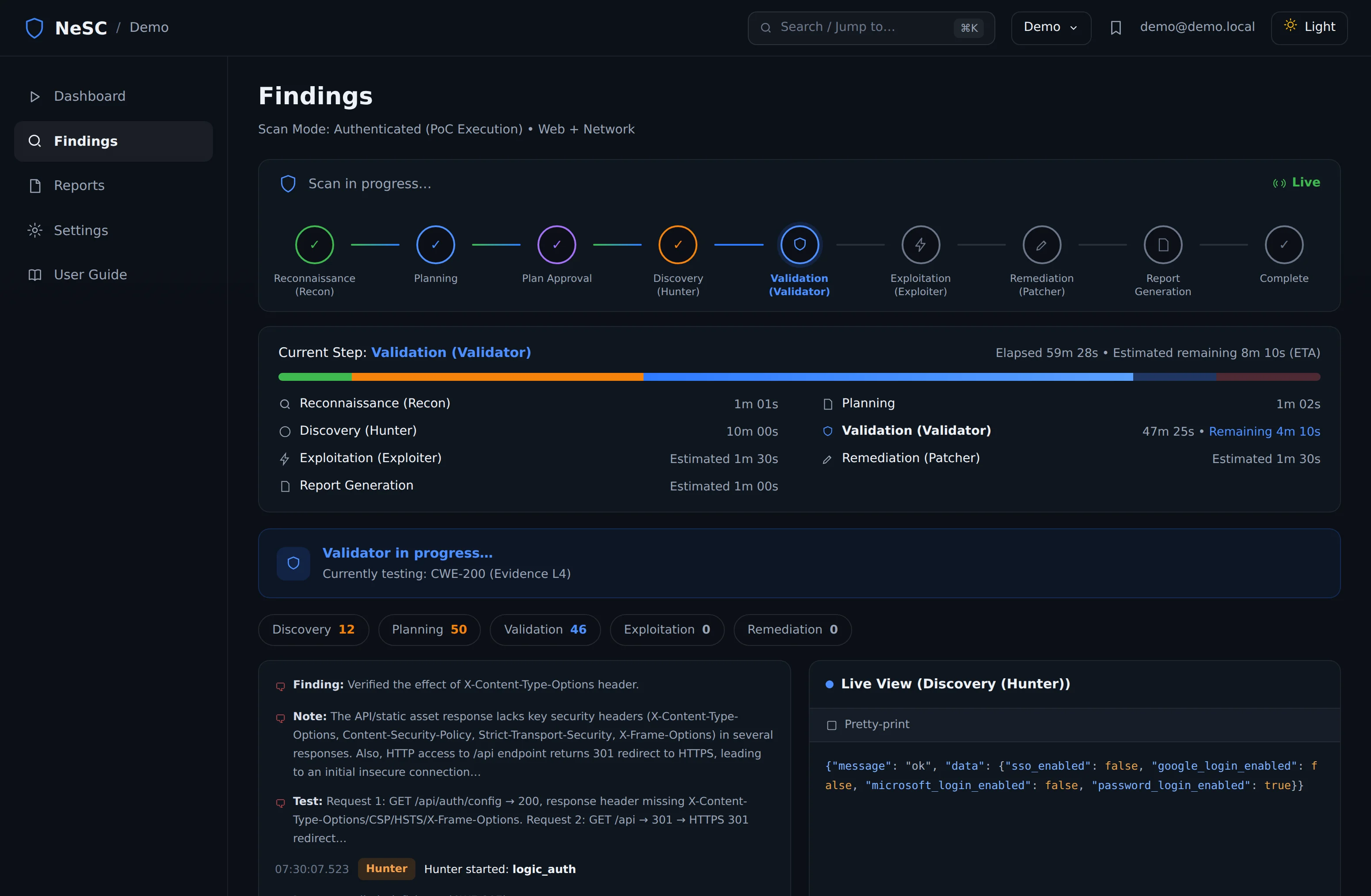Screen dimensions: 1371x896
Task: Click the Validator in progress heading
Action: click(x=408, y=553)
